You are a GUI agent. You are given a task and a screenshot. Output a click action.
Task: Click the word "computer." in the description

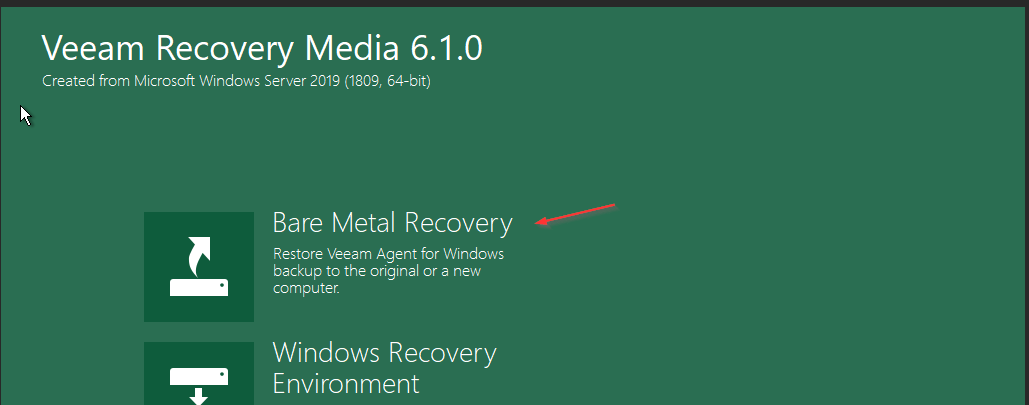point(306,288)
